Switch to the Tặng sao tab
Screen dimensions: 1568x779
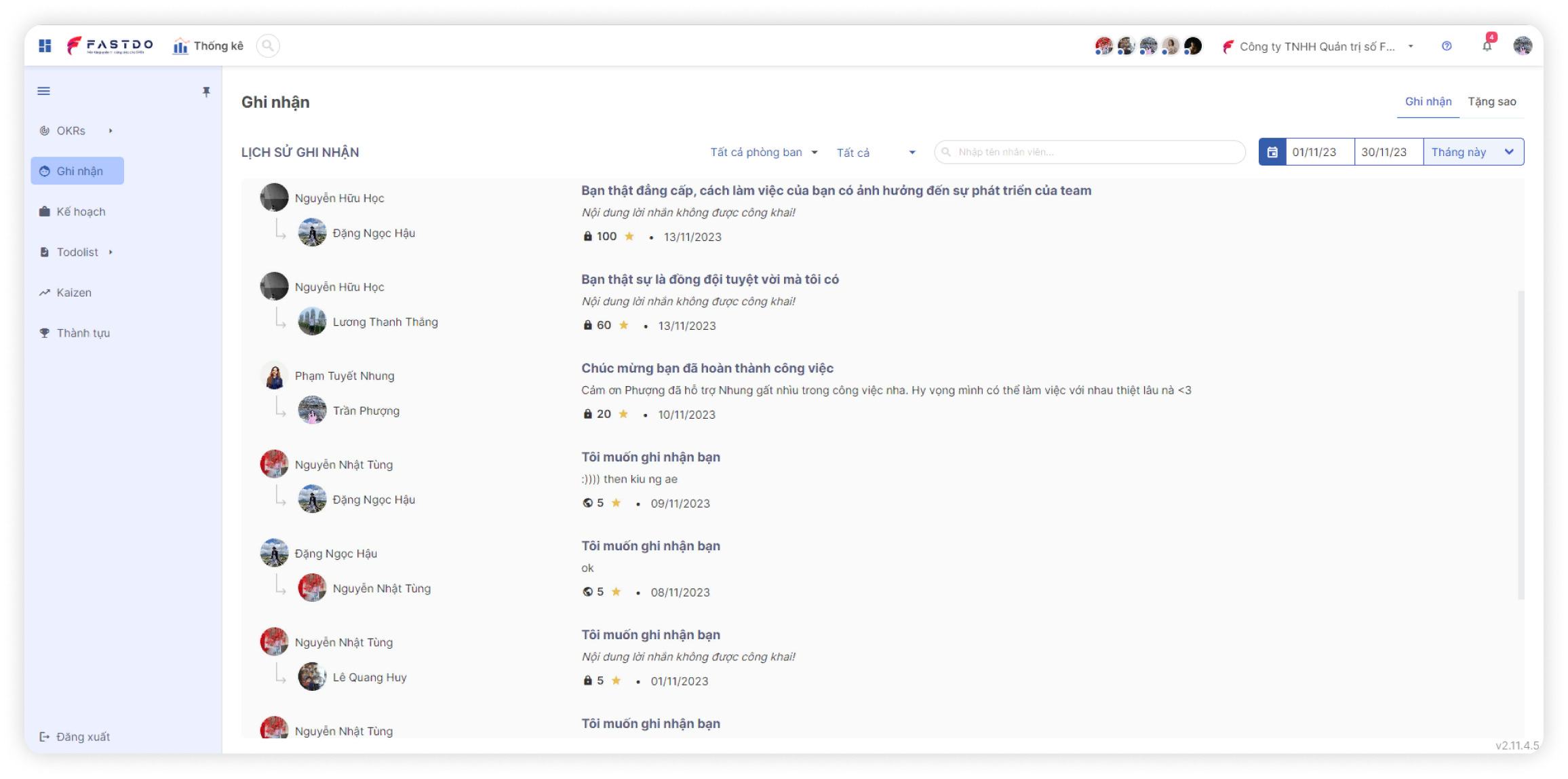point(1492,102)
